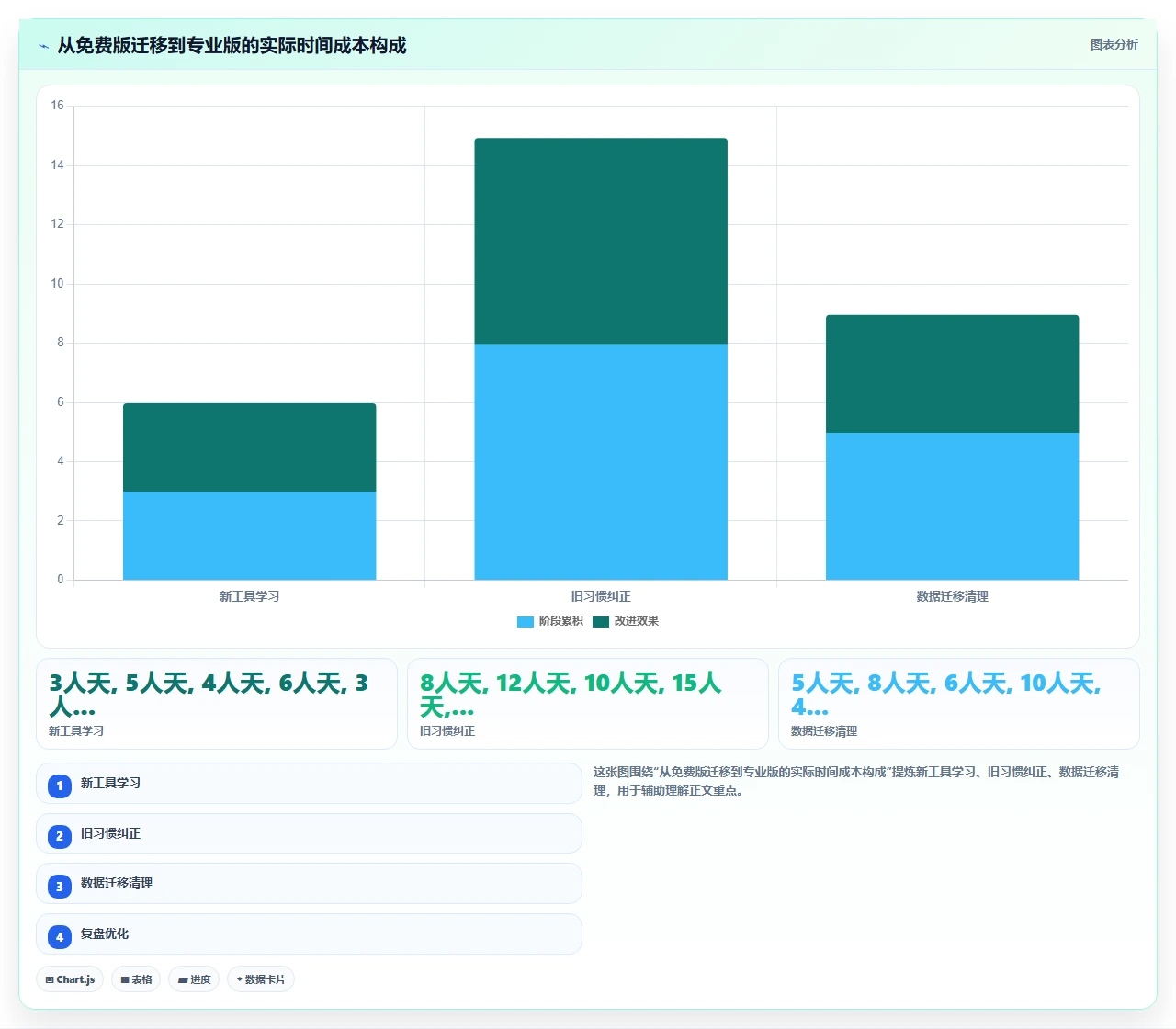
Task: Click the number 2 badge for 旧习惯纠正
Action: [60, 836]
